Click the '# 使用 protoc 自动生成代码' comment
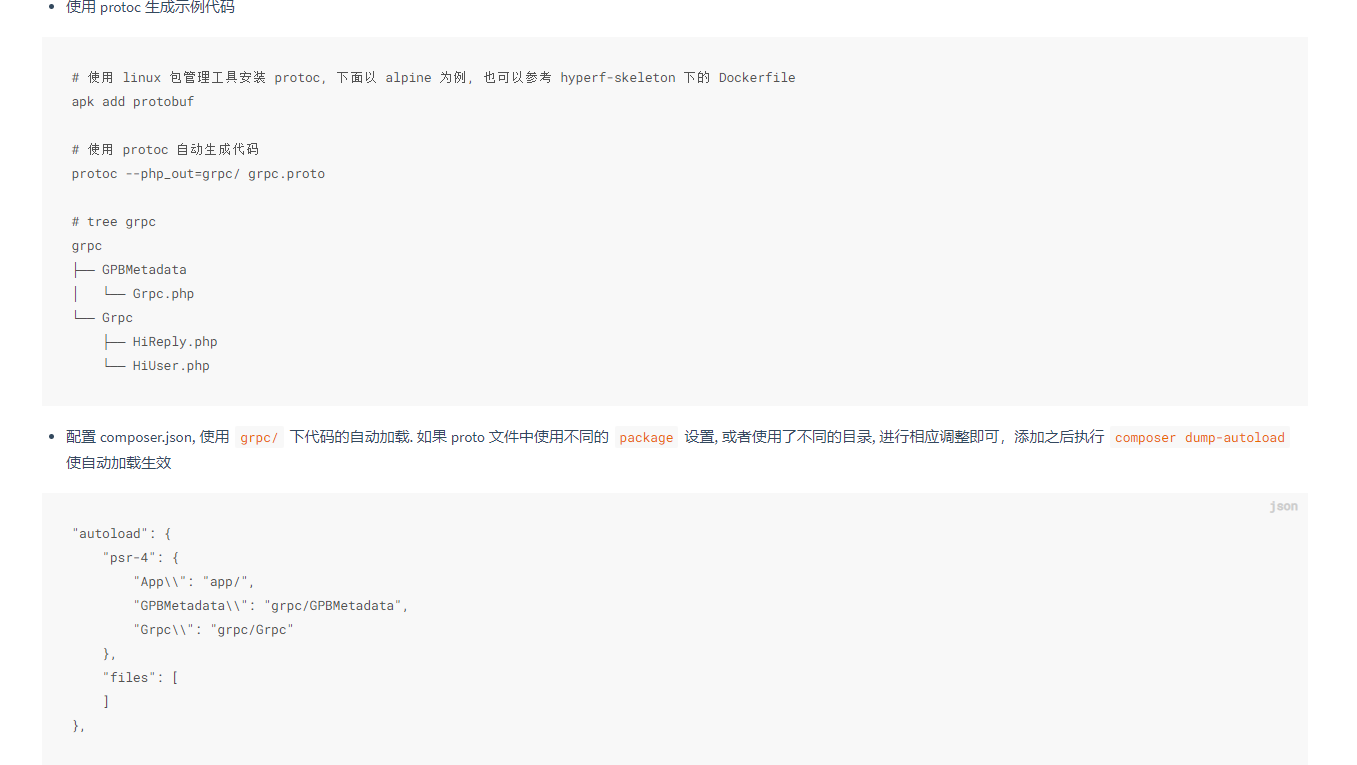 pos(165,150)
